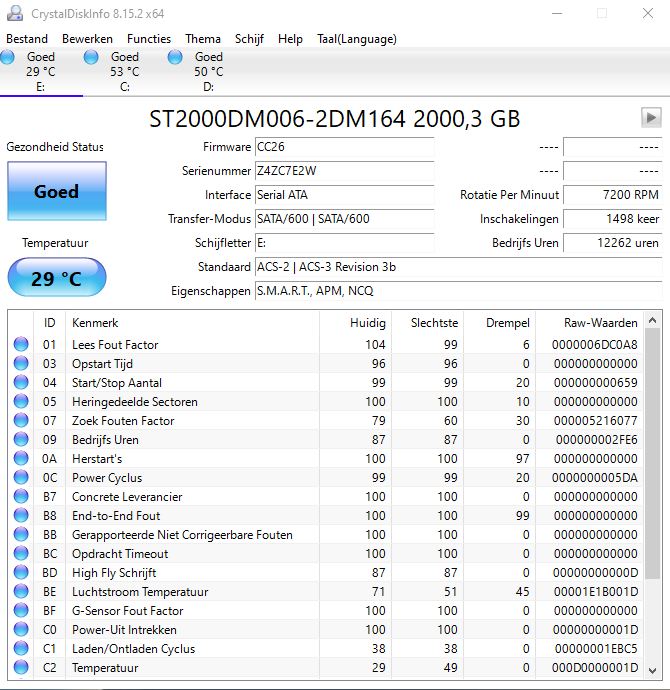Select the D: disk tab at 50 °C
The image size is (670, 690).
[209, 71]
